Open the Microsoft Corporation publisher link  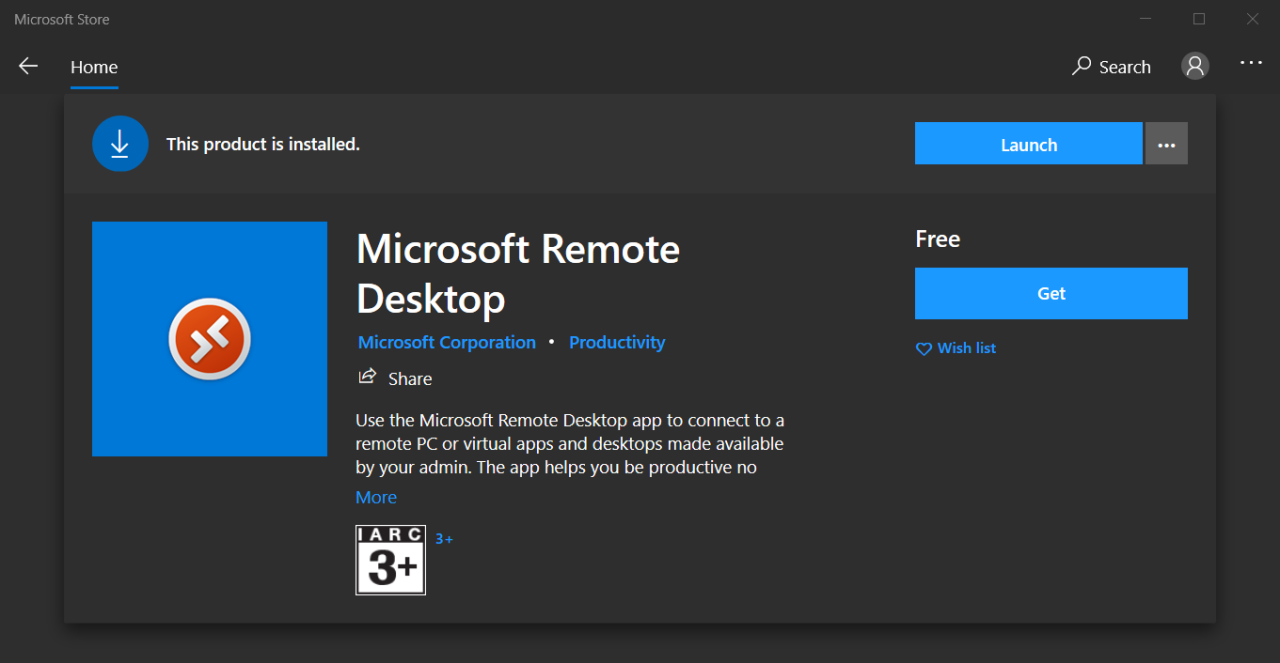click(447, 342)
